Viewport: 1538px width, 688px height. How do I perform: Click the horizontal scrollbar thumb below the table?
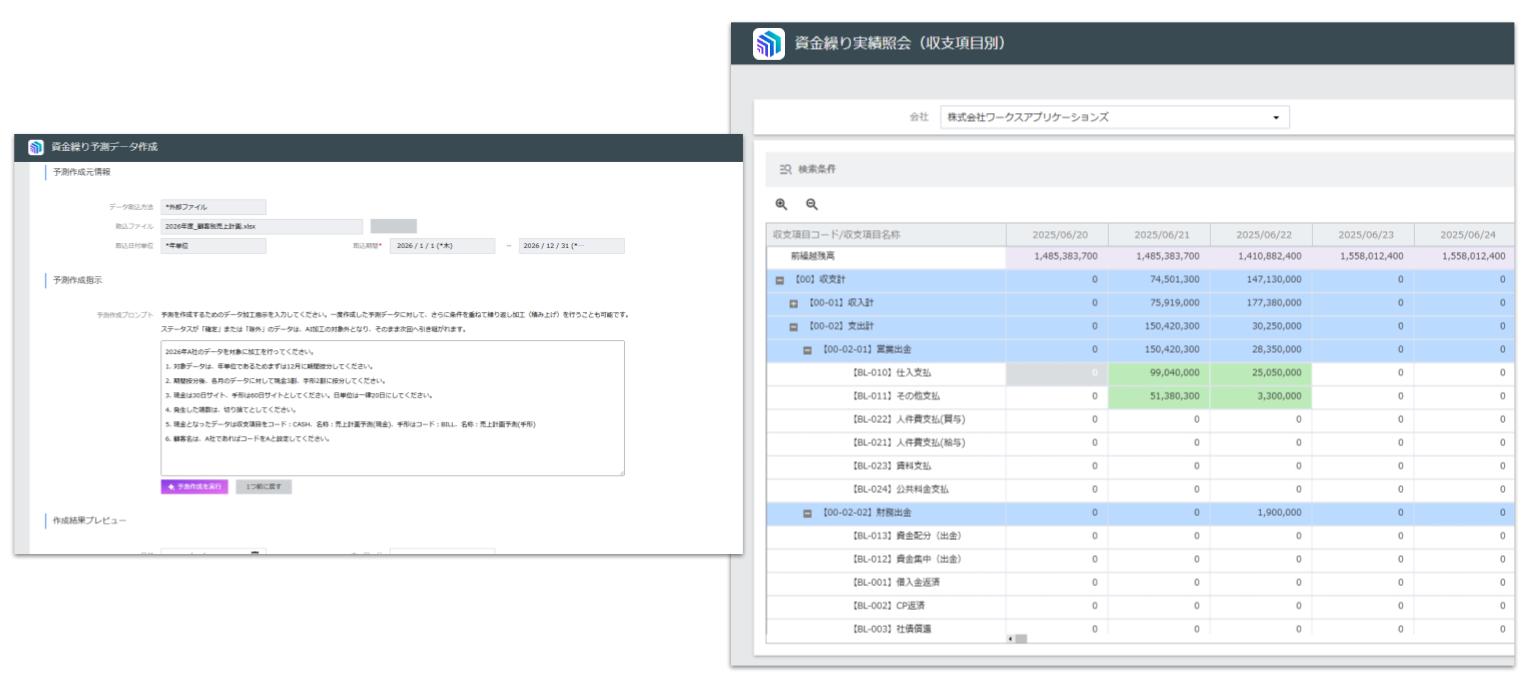[1021, 638]
